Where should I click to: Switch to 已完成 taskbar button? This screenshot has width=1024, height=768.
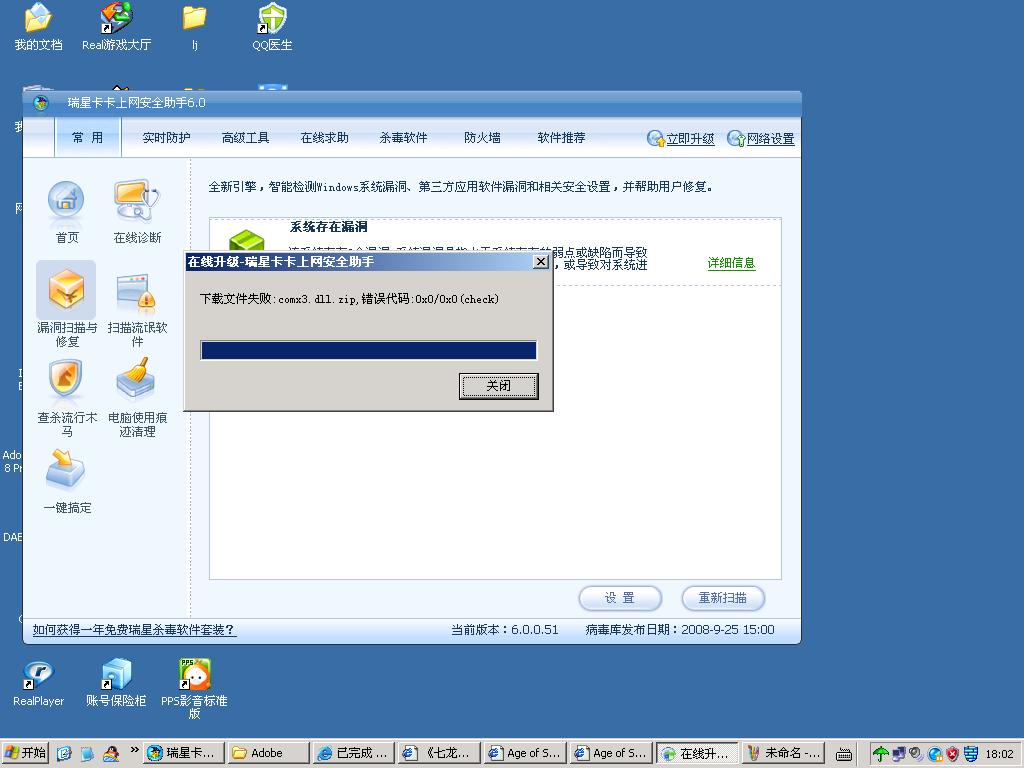click(353, 753)
